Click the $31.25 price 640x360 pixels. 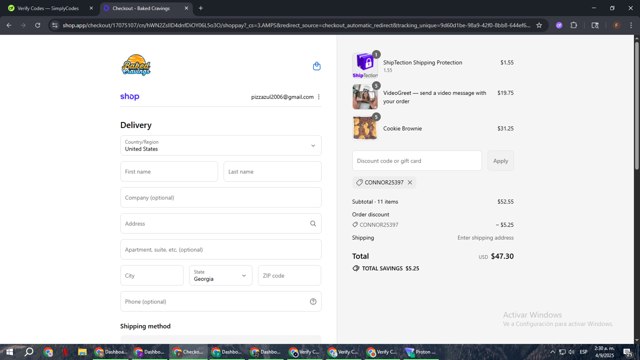(x=505, y=128)
